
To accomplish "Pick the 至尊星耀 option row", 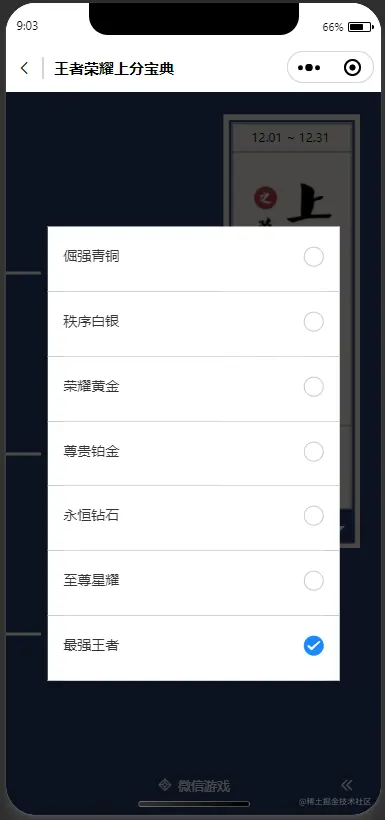I will tap(194, 582).
